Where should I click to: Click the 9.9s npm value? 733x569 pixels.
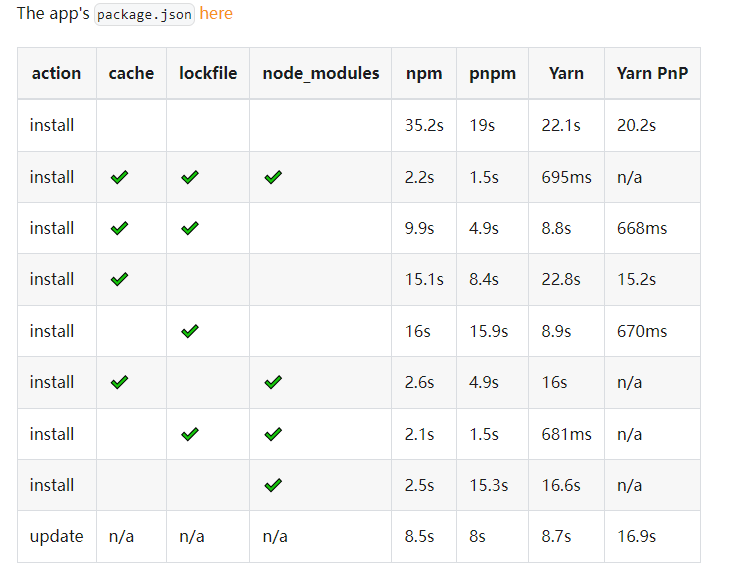click(x=419, y=228)
